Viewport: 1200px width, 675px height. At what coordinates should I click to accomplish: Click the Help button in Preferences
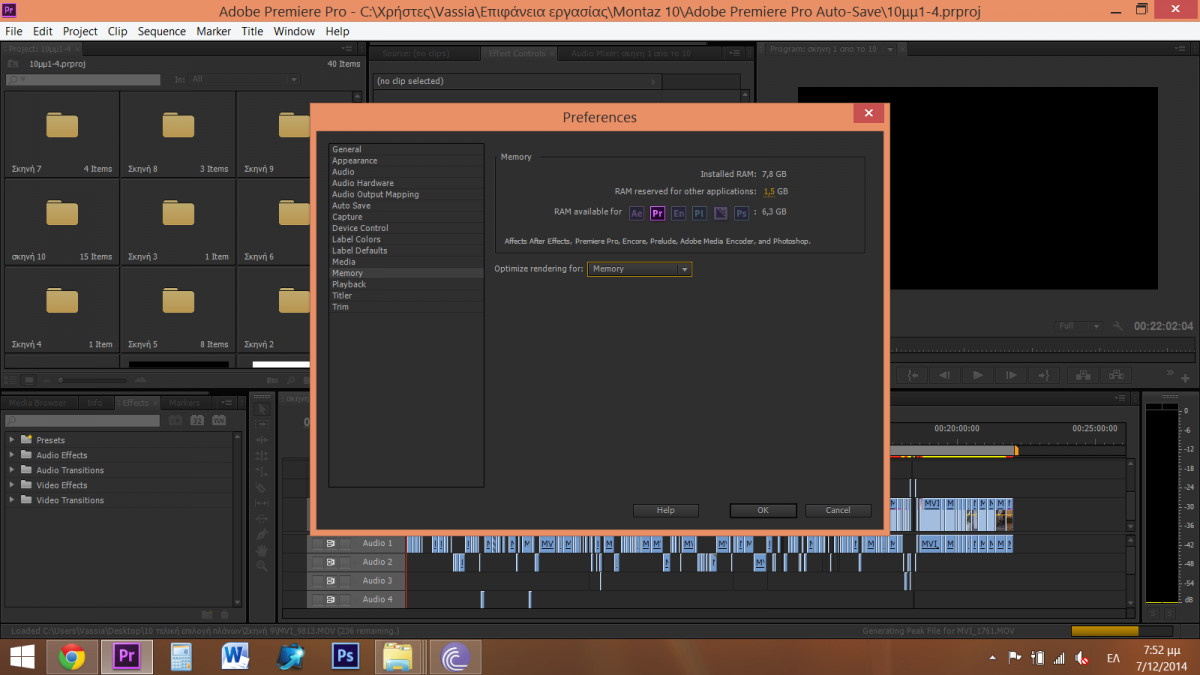[x=666, y=510]
